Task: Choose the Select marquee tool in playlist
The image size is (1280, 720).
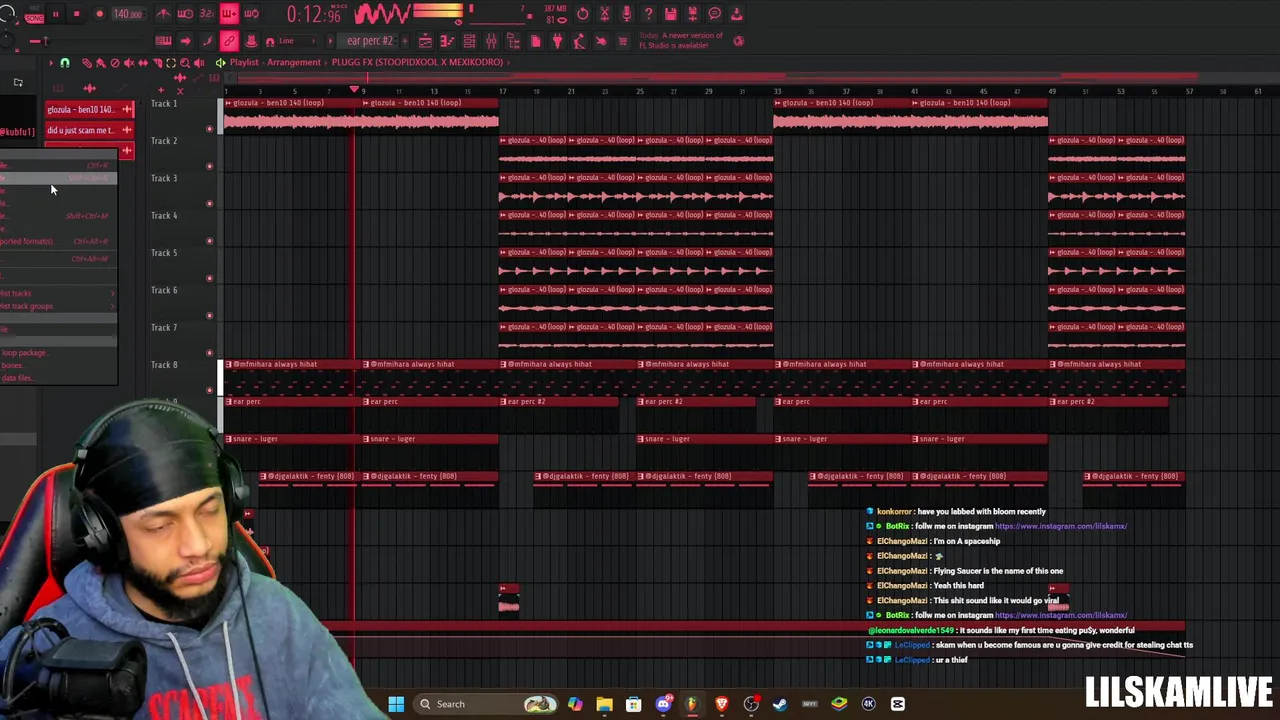Action: point(170,63)
